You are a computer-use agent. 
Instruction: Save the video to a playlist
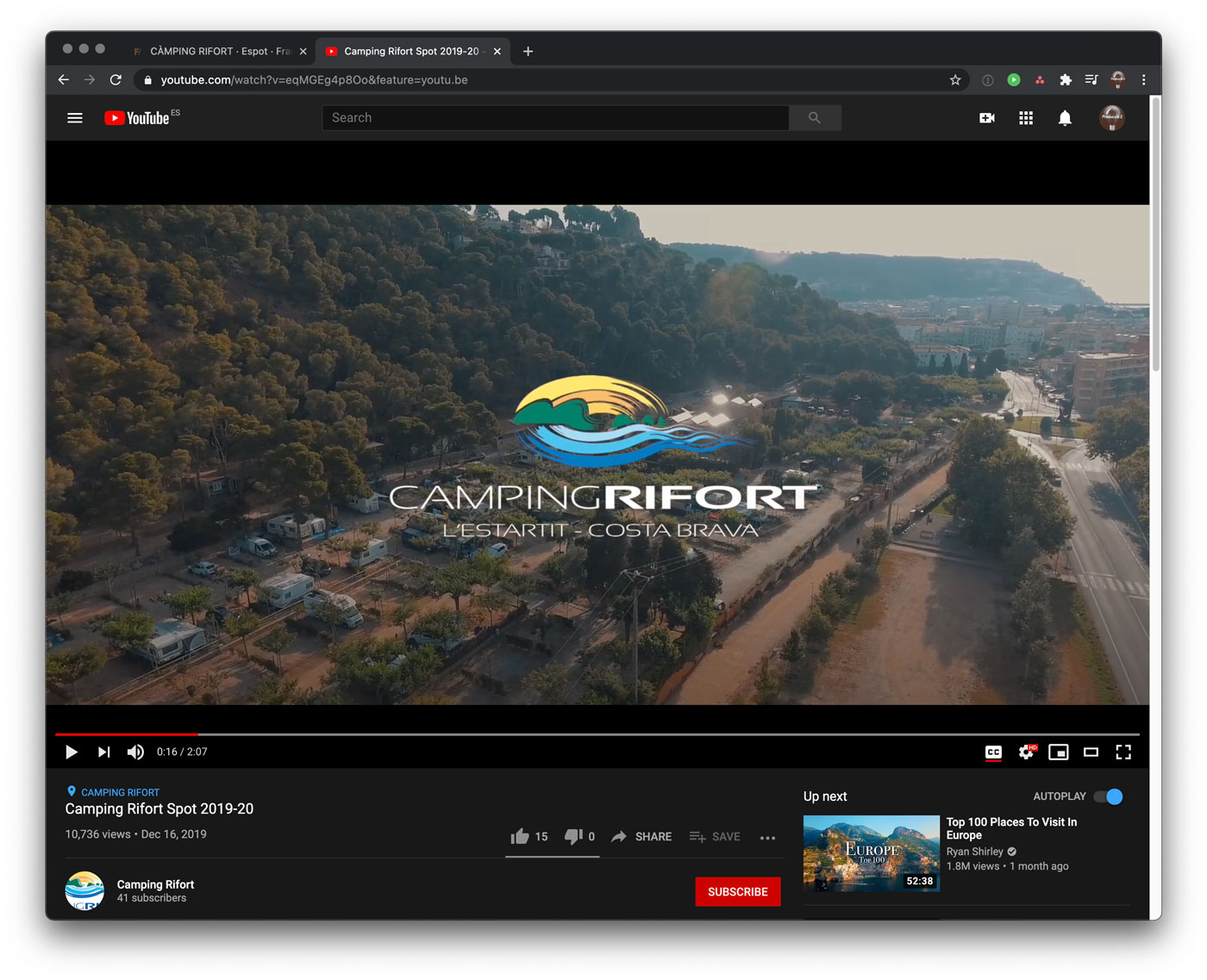pyautogui.click(x=715, y=837)
